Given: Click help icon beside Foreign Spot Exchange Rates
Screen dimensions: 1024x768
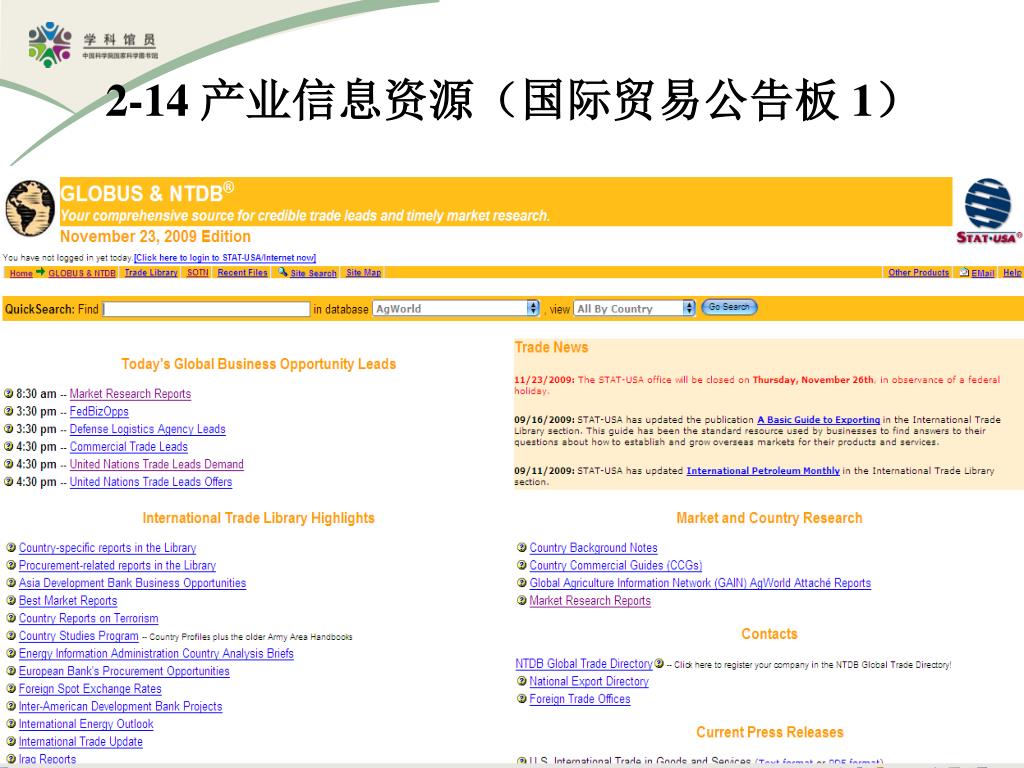Looking at the screenshot, I should (x=11, y=688).
